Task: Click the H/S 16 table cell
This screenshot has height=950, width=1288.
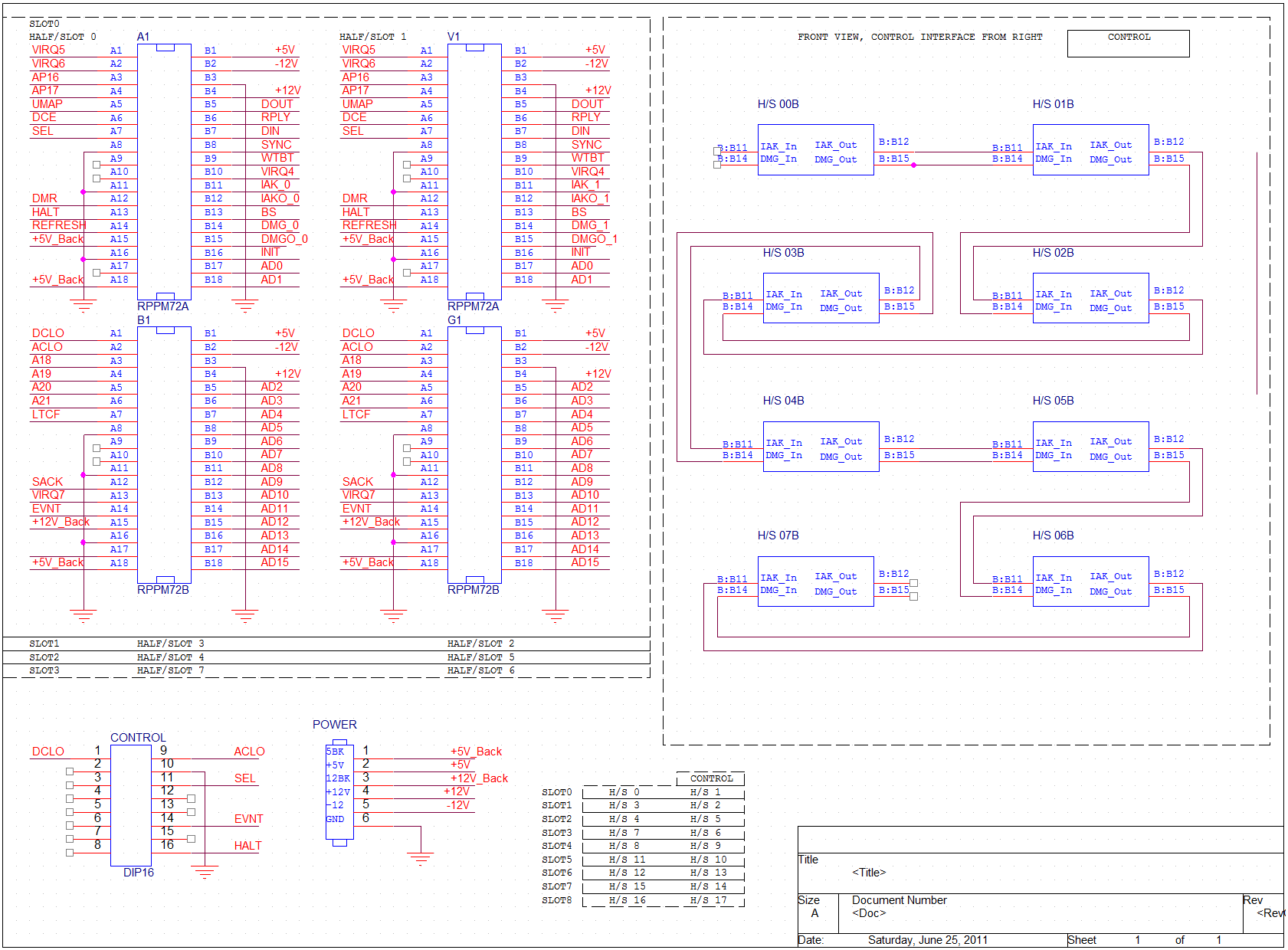Action: tap(627, 900)
